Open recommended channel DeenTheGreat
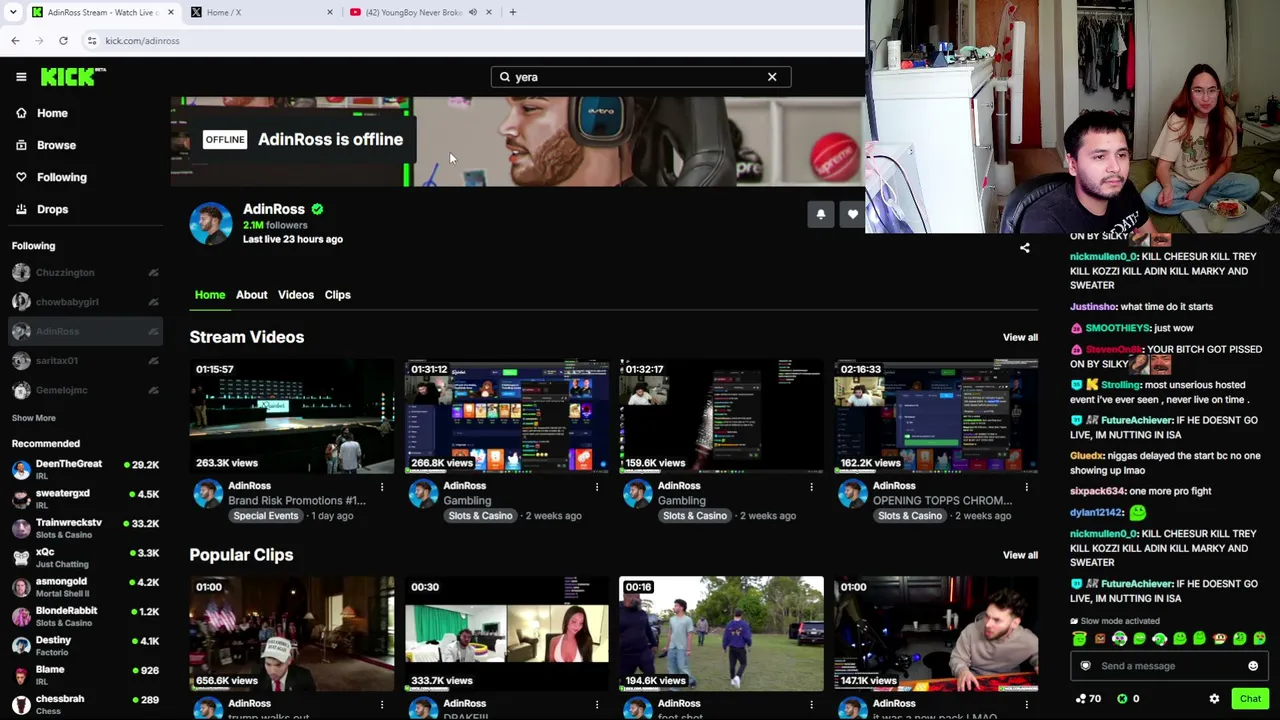 tap(86, 469)
